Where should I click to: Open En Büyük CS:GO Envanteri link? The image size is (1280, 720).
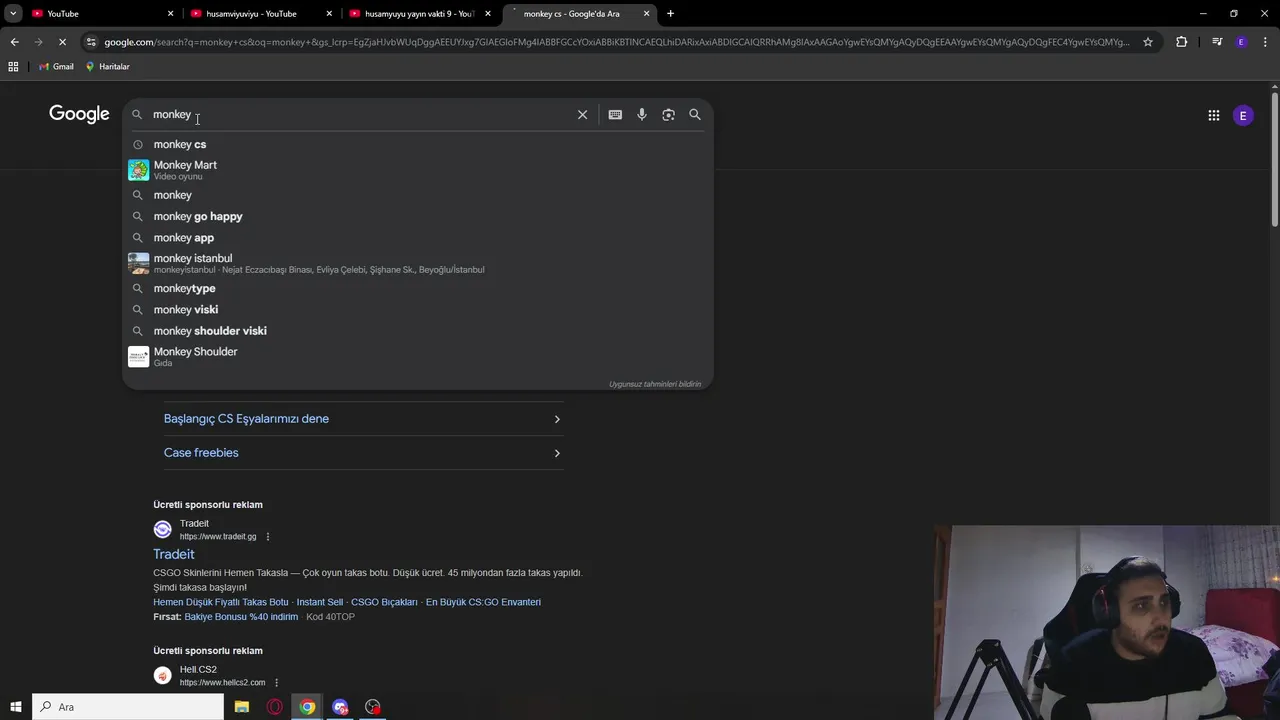[x=483, y=602]
